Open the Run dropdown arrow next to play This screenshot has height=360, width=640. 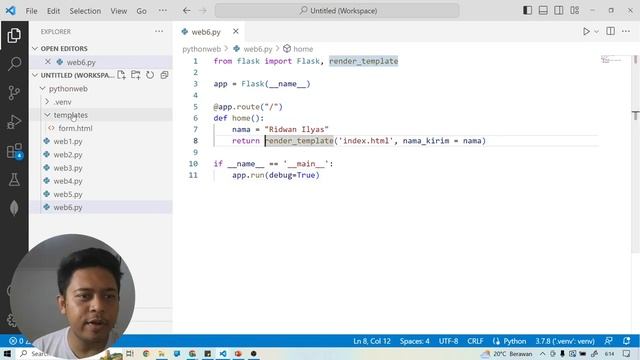click(x=596, y=31)
